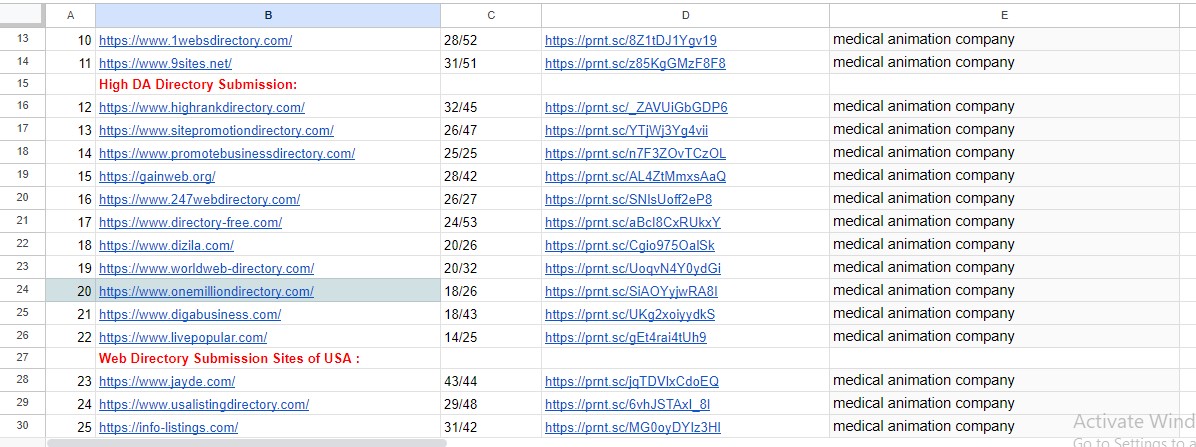Select column D header
1196x447 pixels.
685,15
